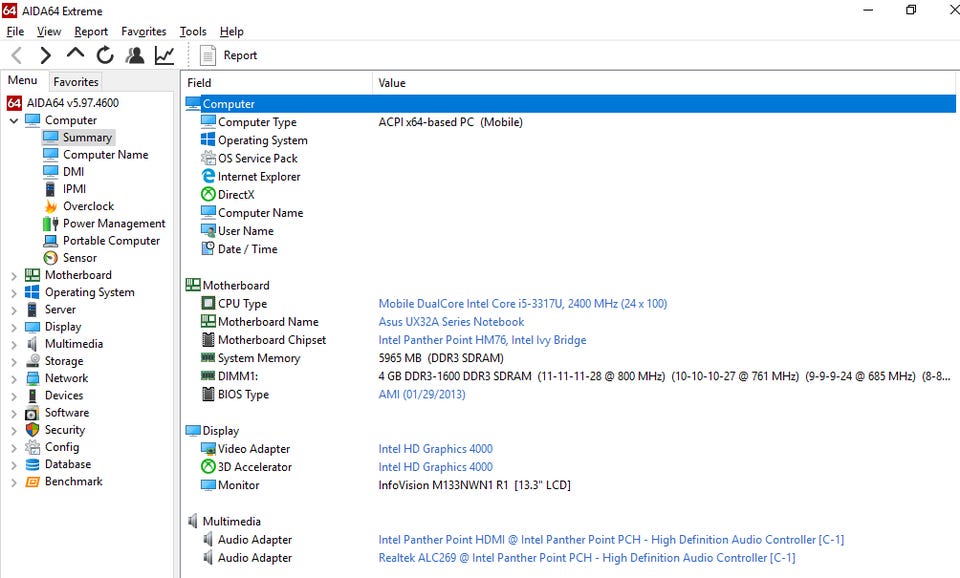Image resolution: width=960 pixels, height=578 pixels.
Task: Collapse the Computer tree node
Action: 14,121
